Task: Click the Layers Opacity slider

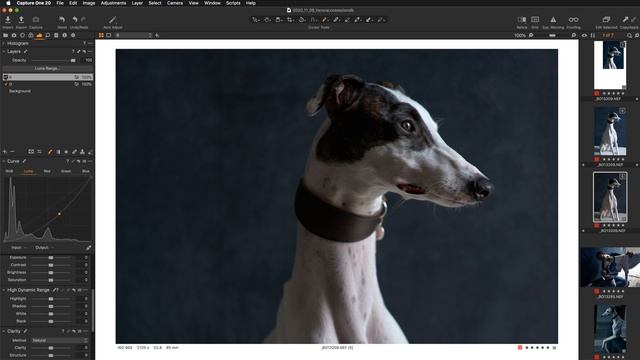Action: coord(52,60)
